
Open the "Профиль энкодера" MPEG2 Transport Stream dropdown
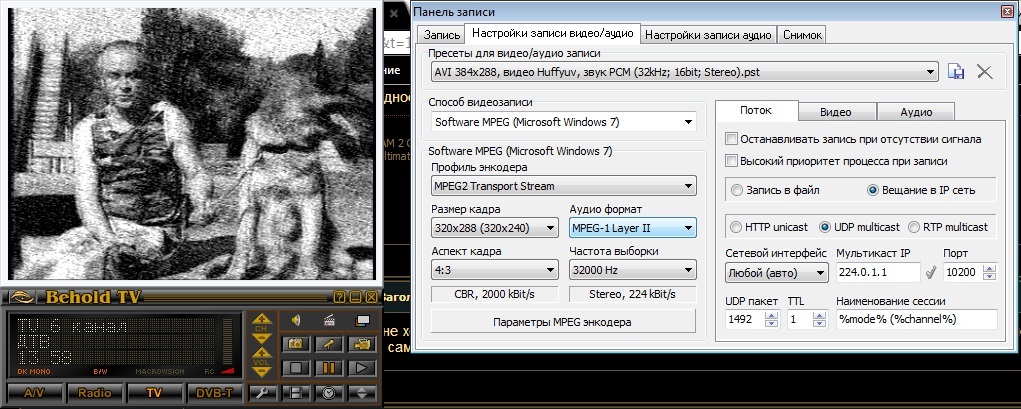[x=564, y=186]
